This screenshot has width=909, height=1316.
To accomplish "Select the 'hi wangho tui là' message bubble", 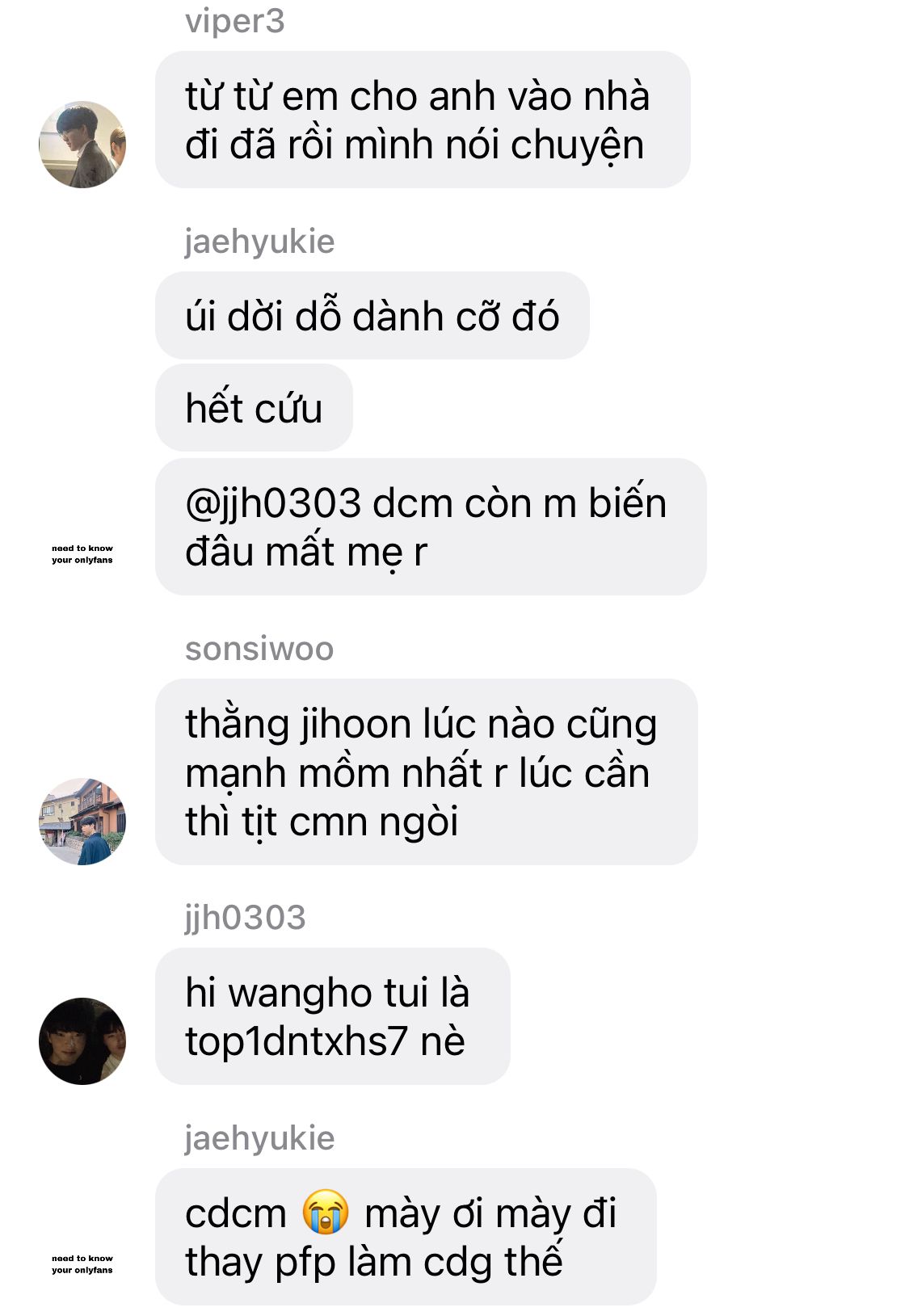I will 333,1016.
